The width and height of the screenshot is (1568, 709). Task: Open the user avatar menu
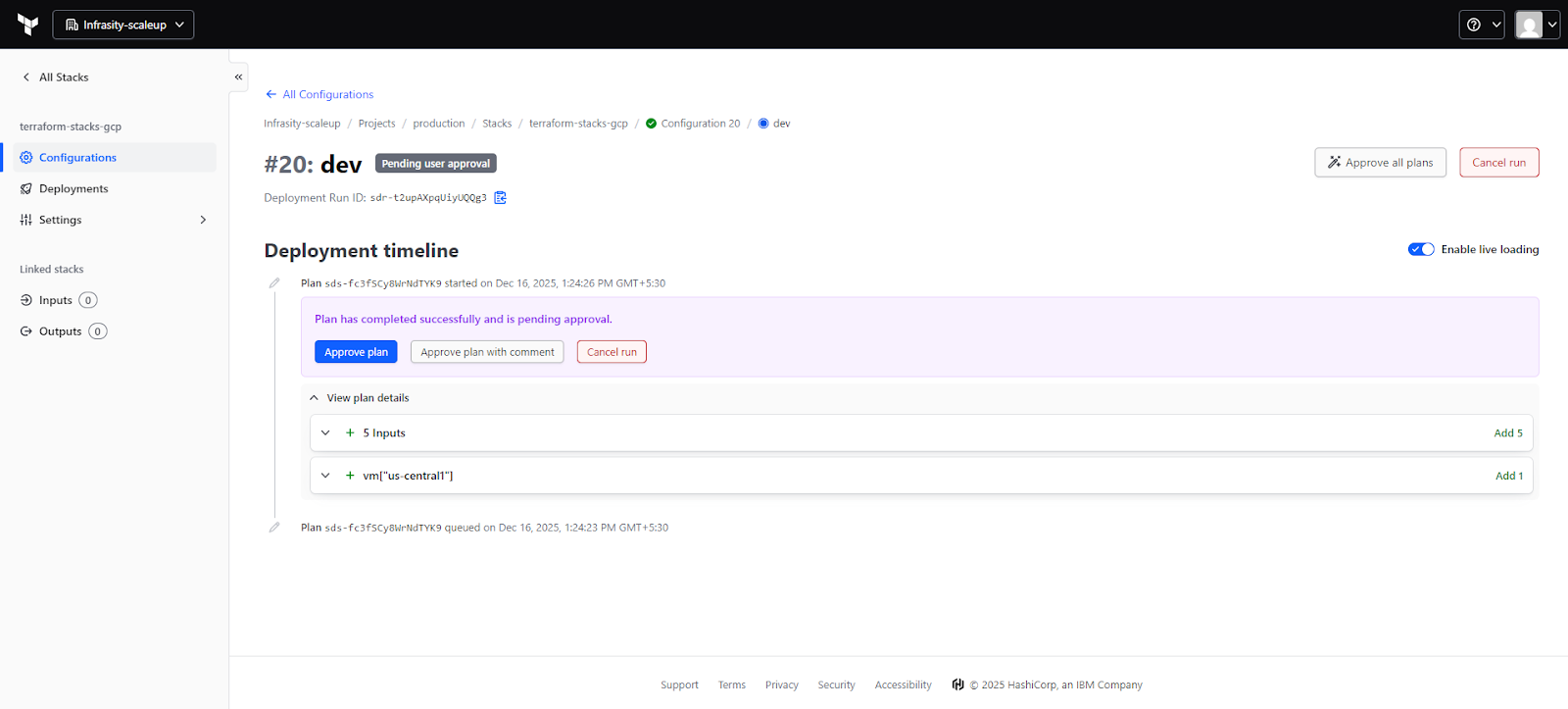tap(1537, 25)
